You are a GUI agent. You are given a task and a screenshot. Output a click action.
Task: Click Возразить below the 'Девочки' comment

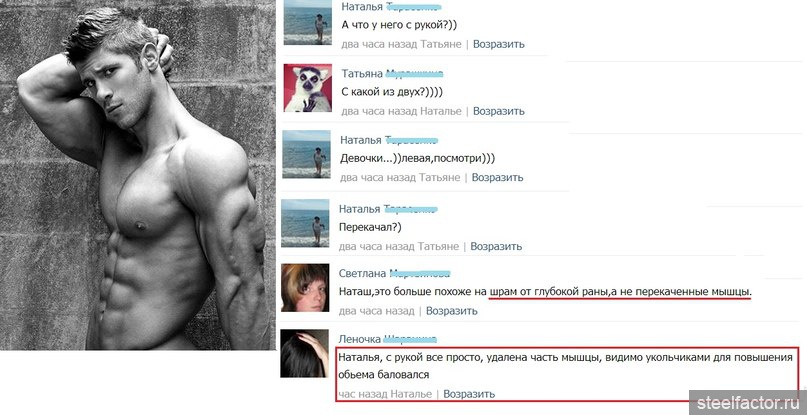[x=498, y=178]
